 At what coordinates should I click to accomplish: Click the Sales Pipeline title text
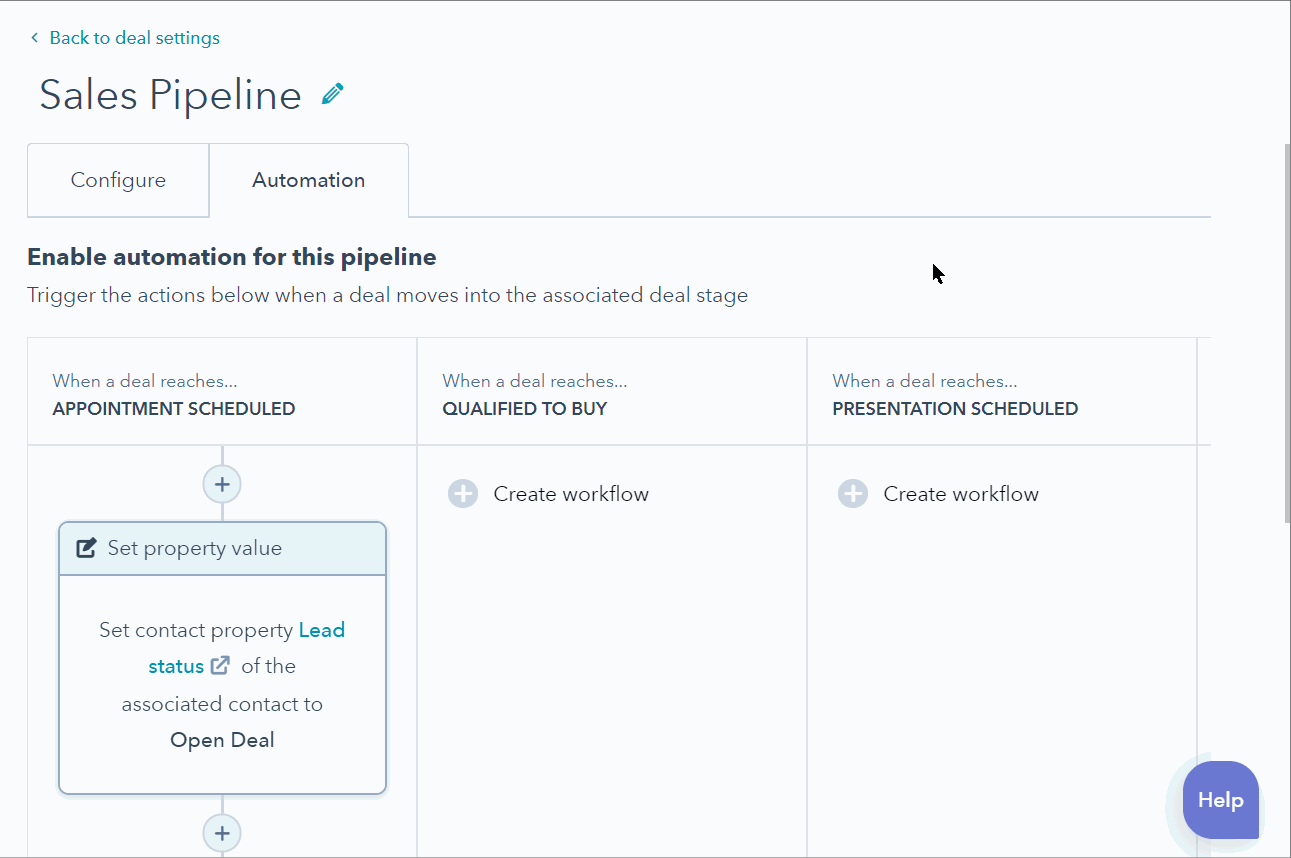pos(170,95)
